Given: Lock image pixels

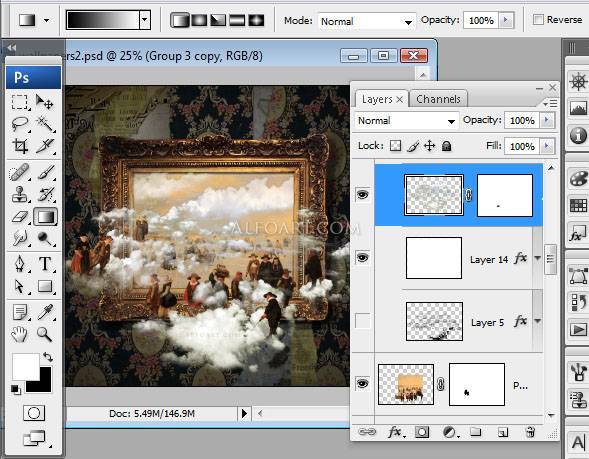Looking at the screenshot, I should [412, 146].
